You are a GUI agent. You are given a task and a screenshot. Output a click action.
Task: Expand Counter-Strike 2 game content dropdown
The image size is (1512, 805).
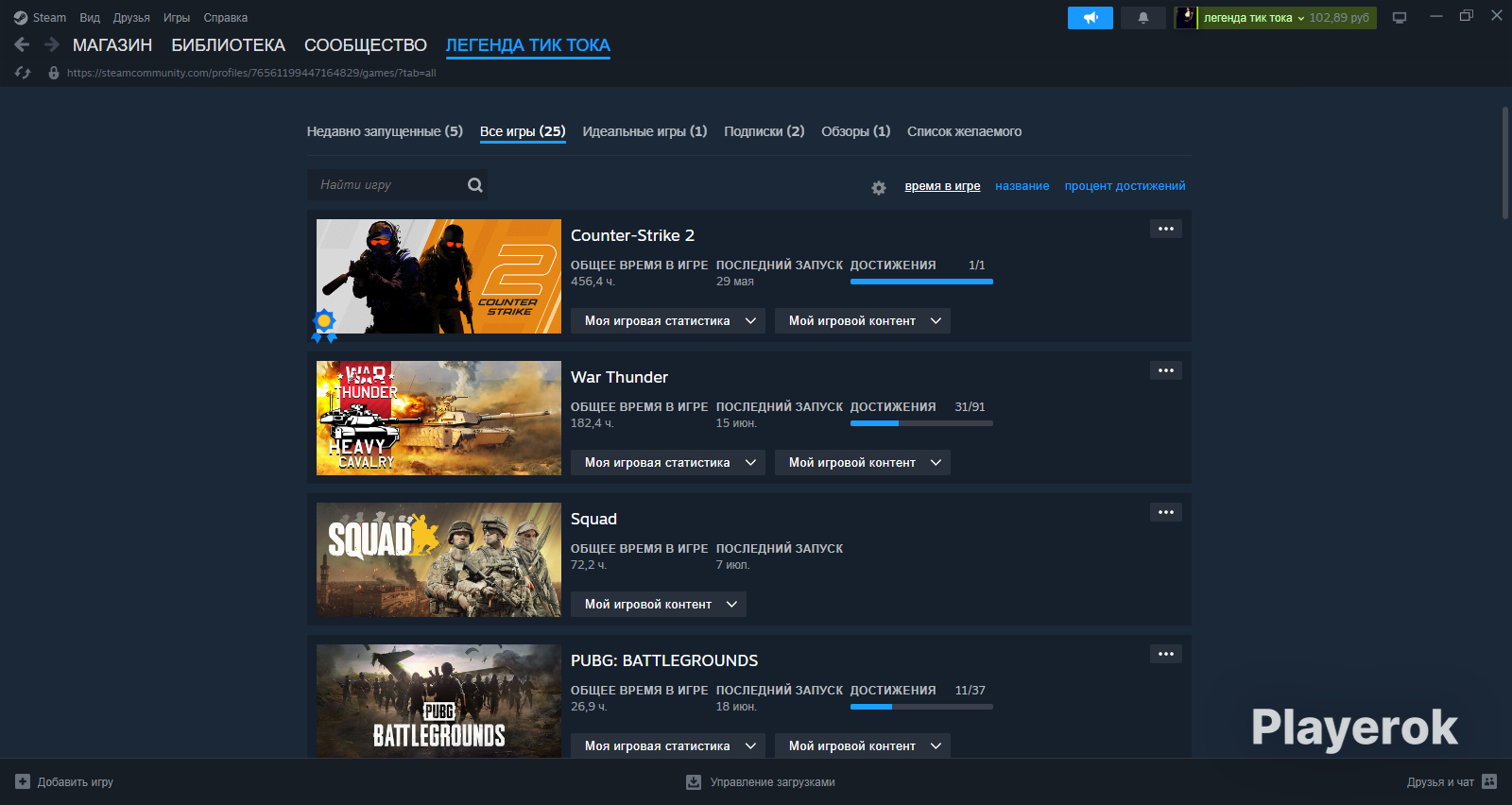(x=863, y=321)
